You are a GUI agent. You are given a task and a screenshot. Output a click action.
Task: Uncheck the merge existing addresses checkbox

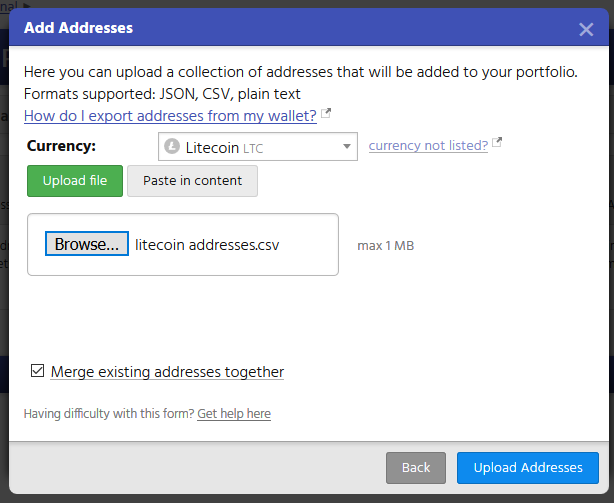click(x=38, y=371)
